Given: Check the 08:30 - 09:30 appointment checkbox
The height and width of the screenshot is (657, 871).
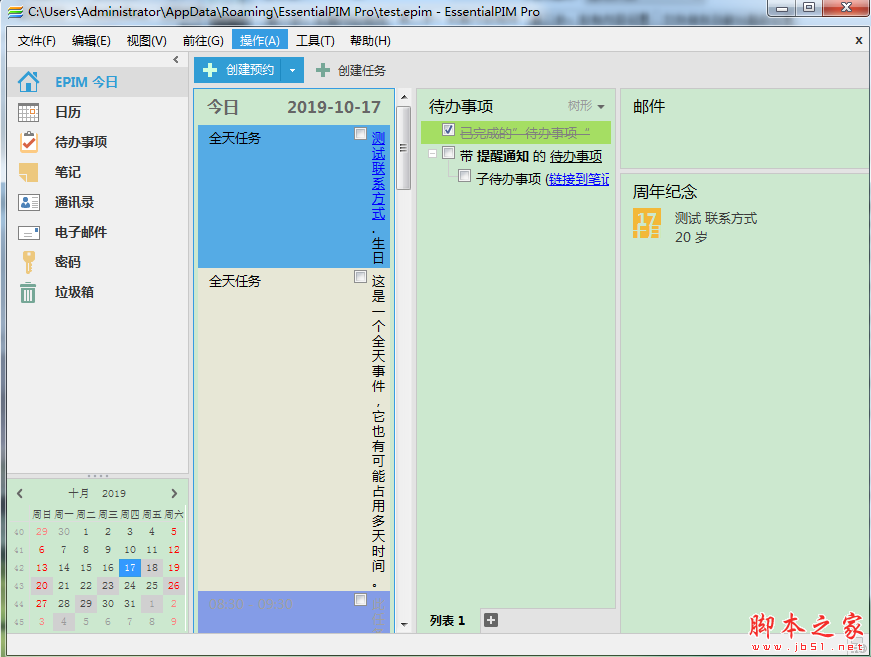Looking at the screenshot, I should click(361, 599).
